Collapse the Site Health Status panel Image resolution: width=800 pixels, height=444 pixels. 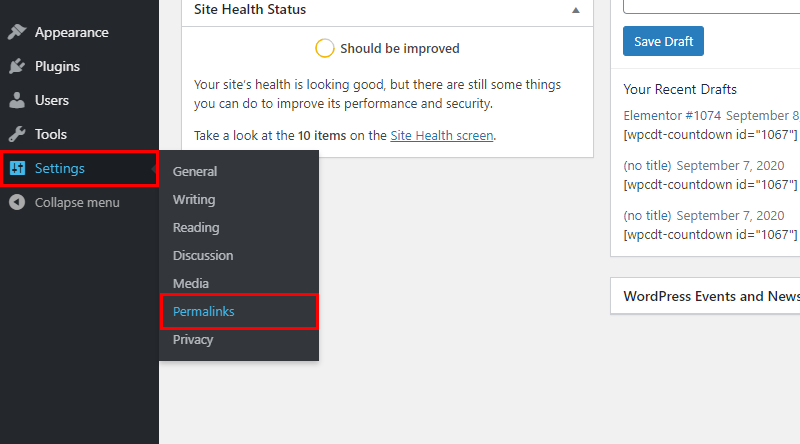576,10
